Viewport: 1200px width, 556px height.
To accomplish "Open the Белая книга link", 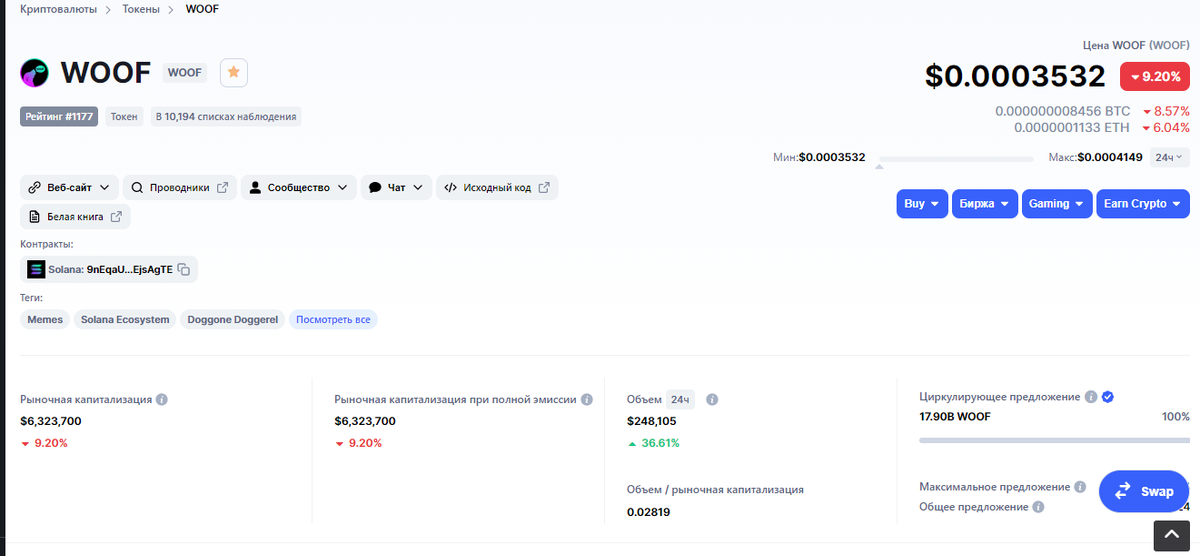I will click(75, 216).
